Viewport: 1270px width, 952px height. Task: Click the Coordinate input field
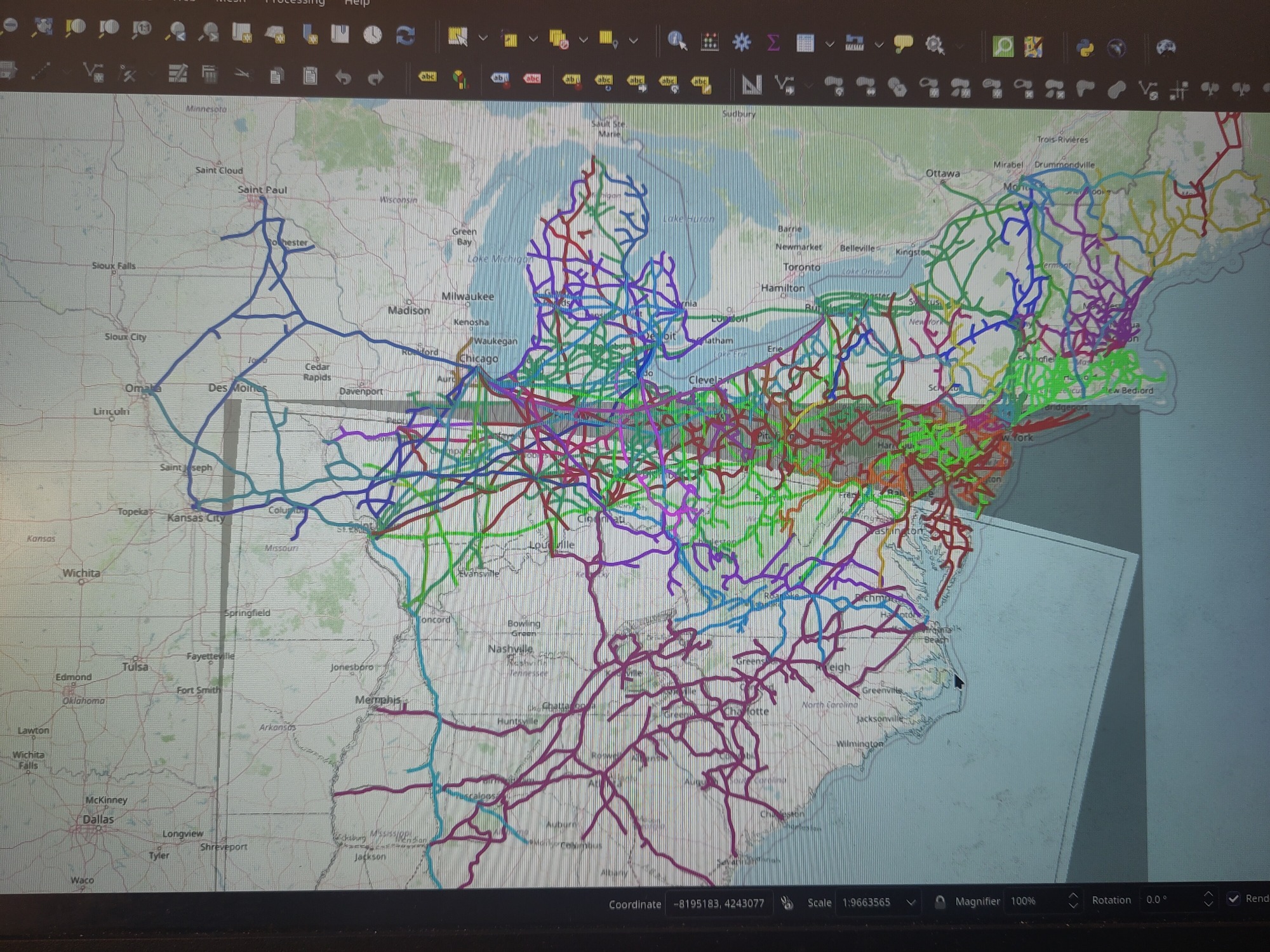(719, 903)
